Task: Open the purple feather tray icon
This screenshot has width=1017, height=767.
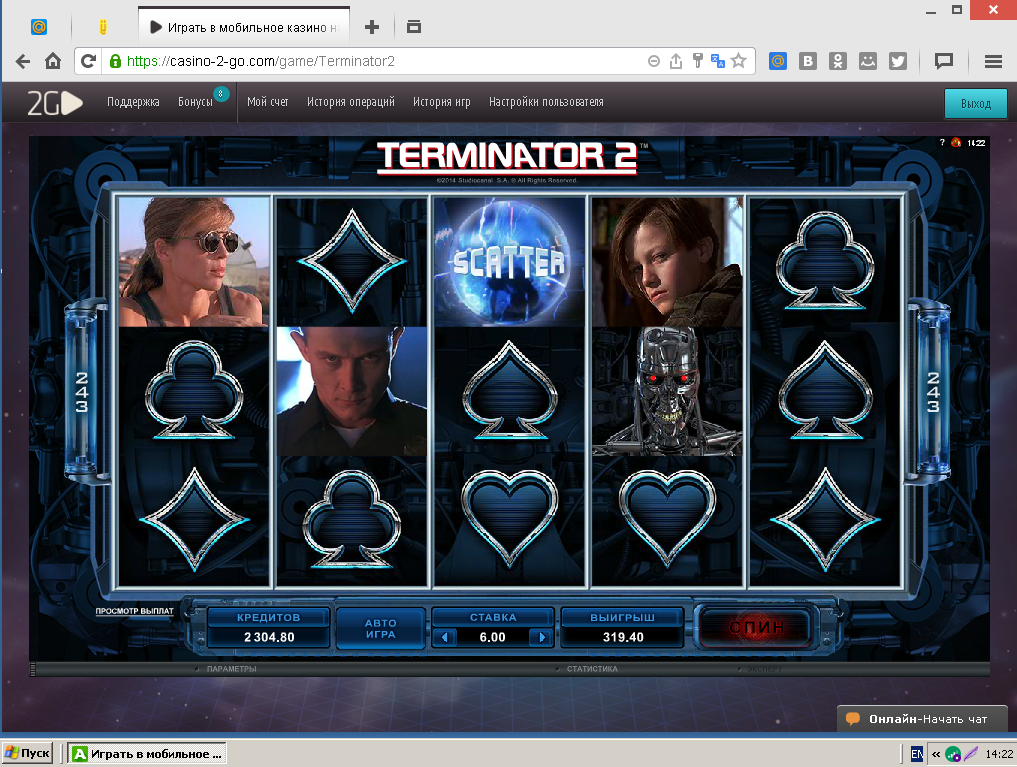Action: pos(971,753)
